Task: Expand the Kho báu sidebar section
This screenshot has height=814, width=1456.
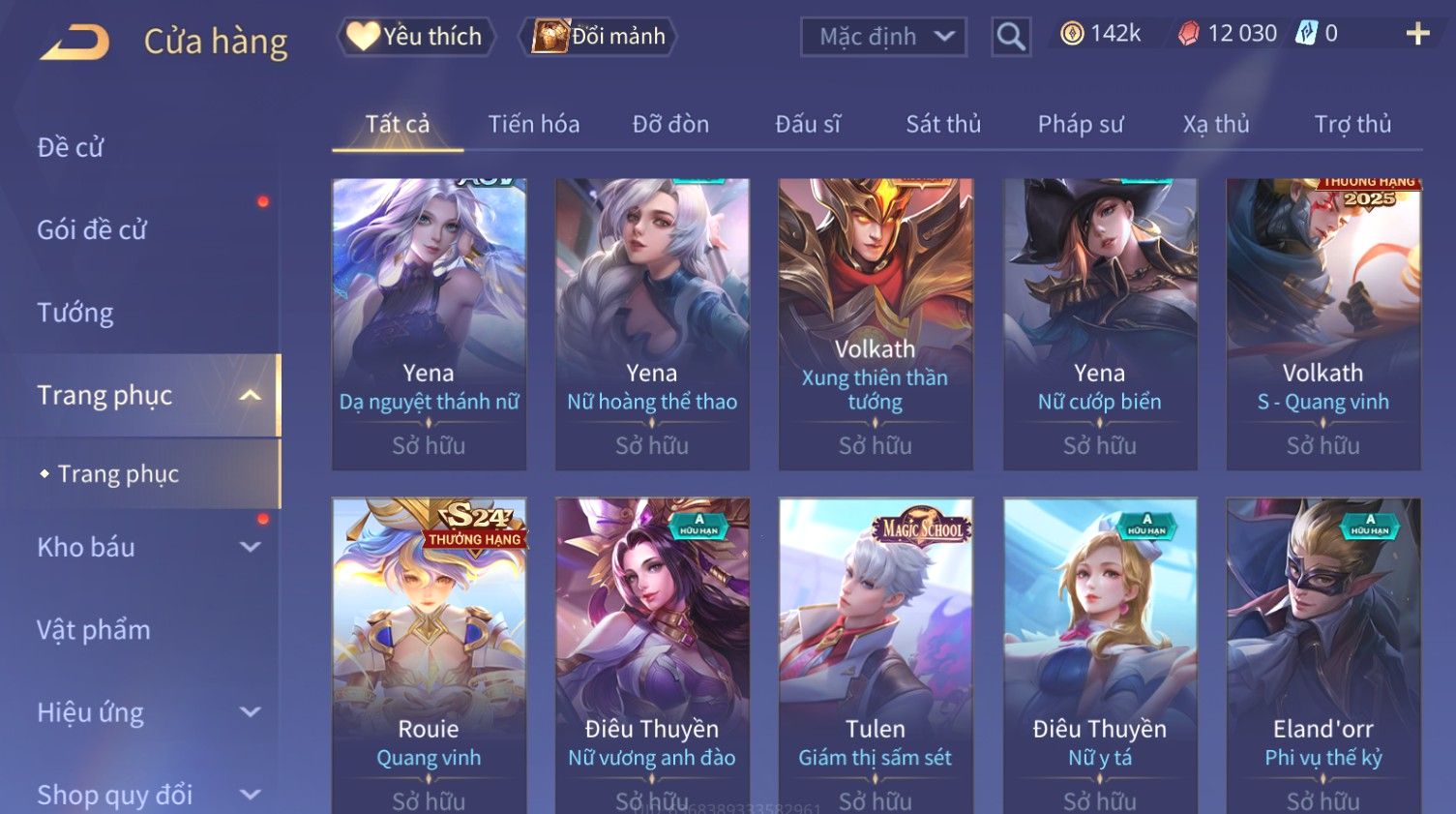Action: 251,547
